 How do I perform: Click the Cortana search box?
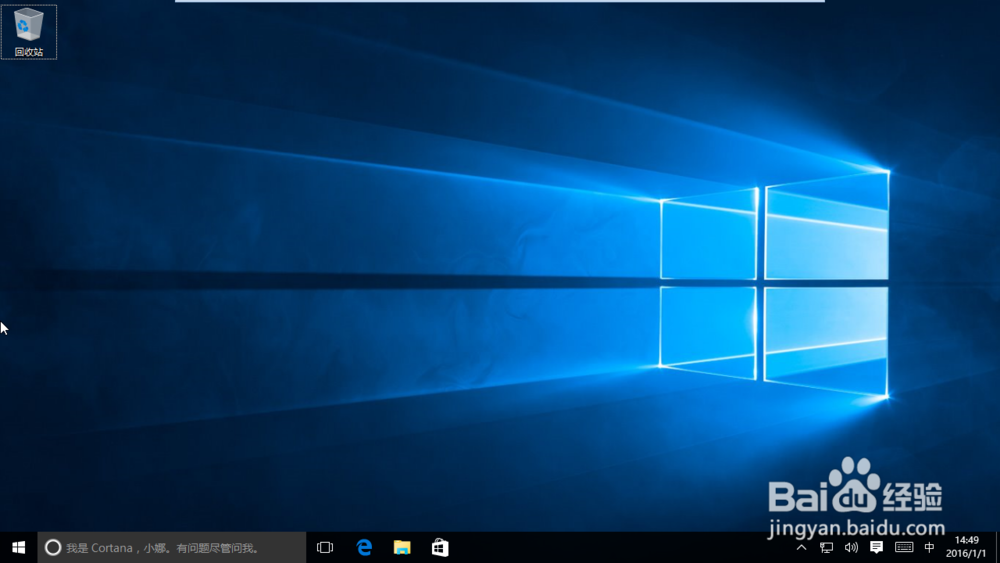tap(172, 548)
